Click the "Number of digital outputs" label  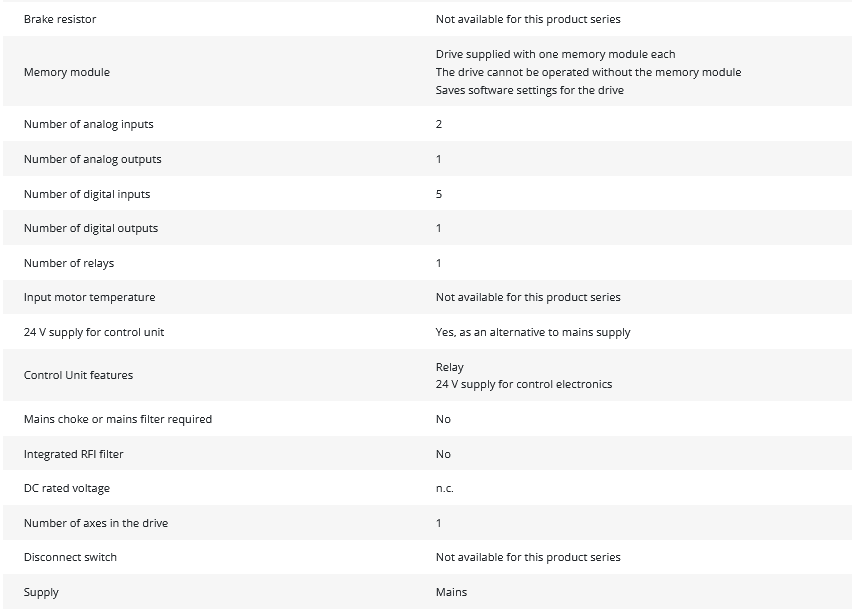pyautogui.click(x=91, y=228)
